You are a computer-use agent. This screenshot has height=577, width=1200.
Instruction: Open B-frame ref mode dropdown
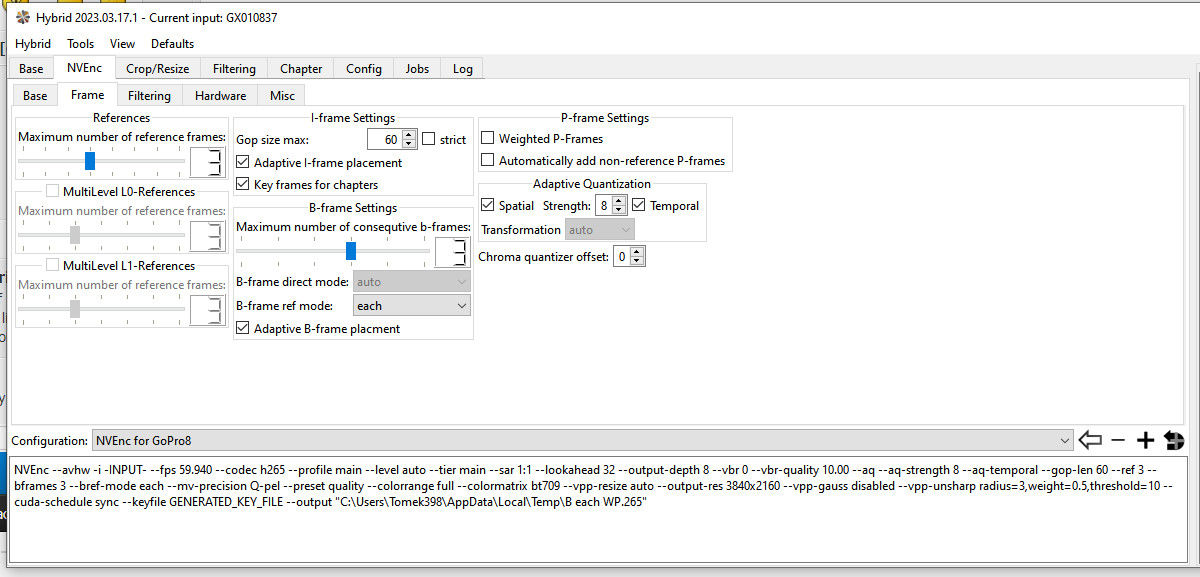tap(411, 306)
